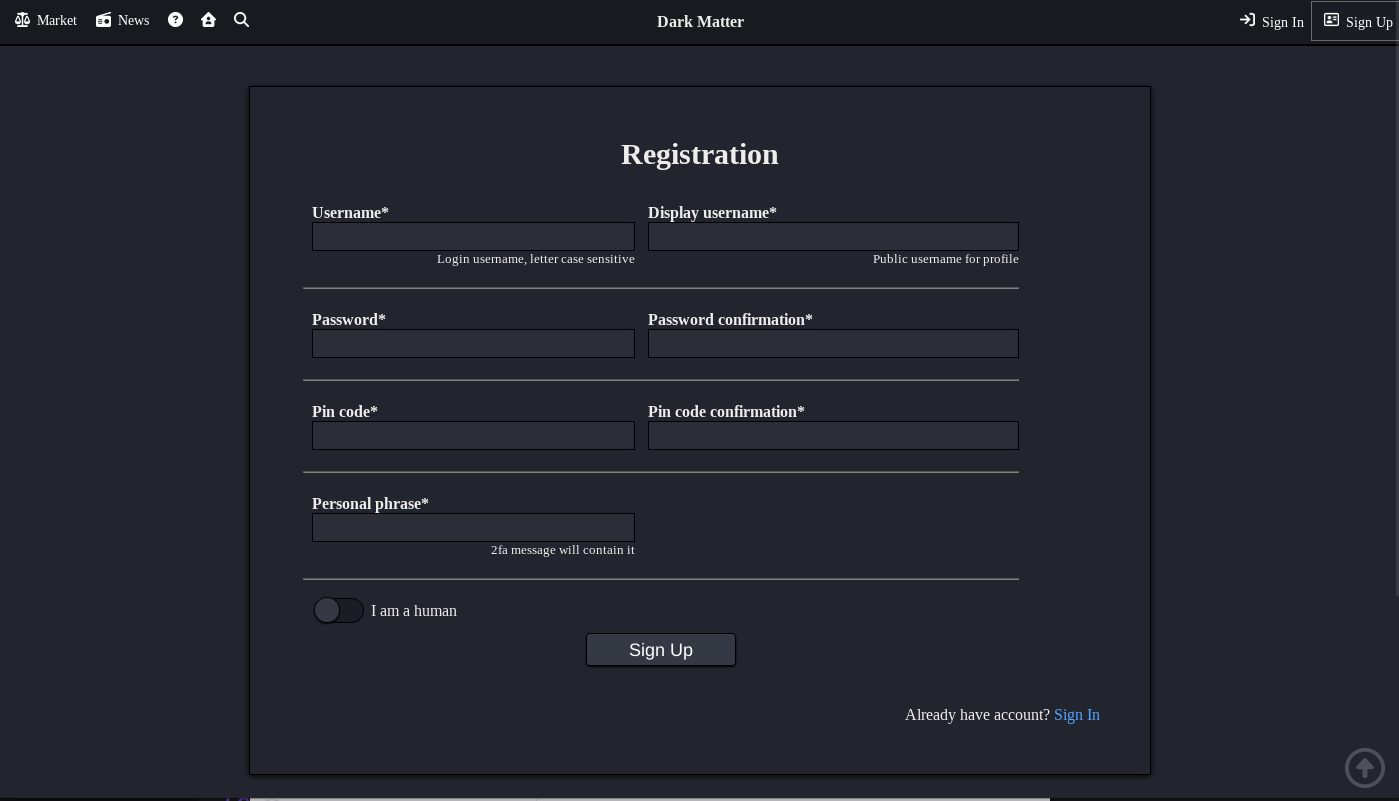Click the scroll-to-top arrow icon
Image resolution: width=1399 pixels, height=801 pixels.
(x=1364, y=768)
